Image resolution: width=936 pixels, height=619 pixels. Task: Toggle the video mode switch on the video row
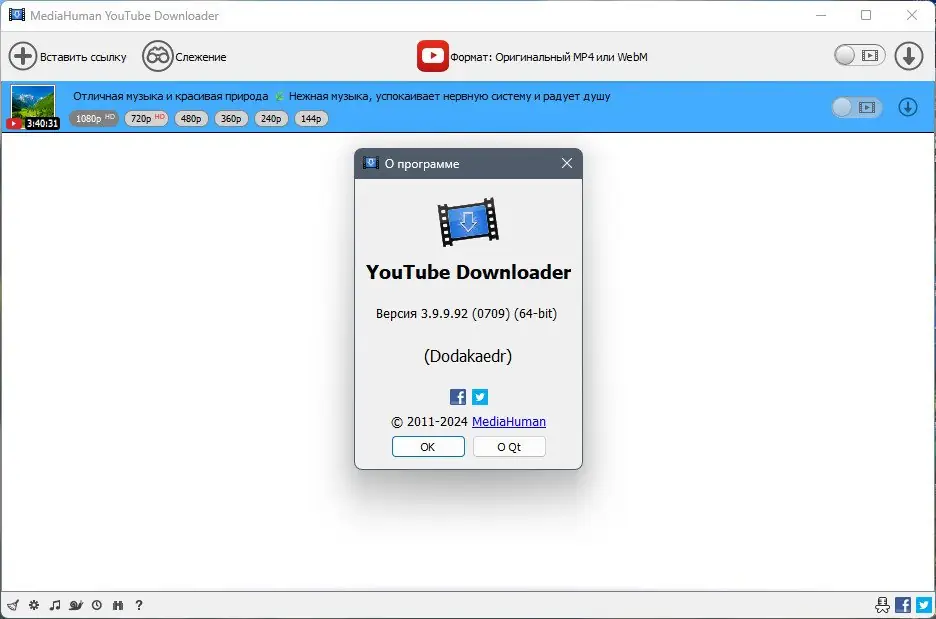click(x=857, y=107)
